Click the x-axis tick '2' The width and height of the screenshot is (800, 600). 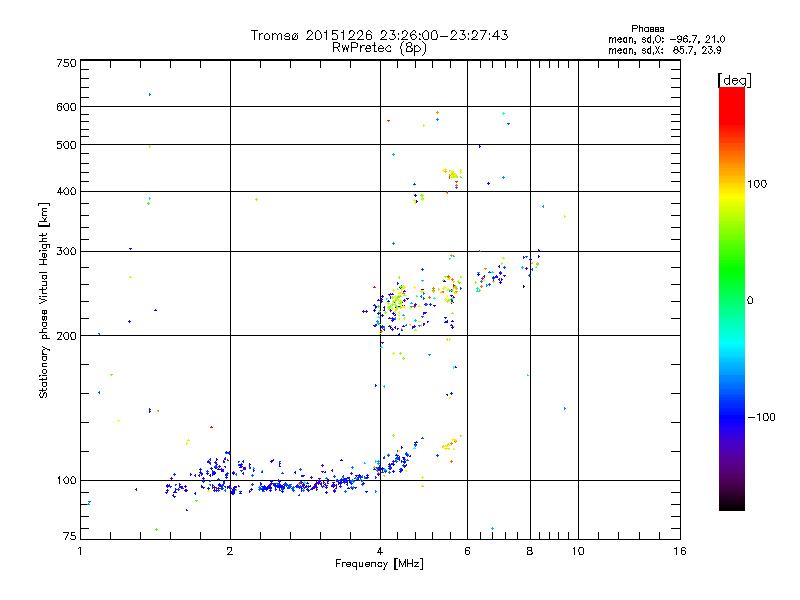click(230, 551)
